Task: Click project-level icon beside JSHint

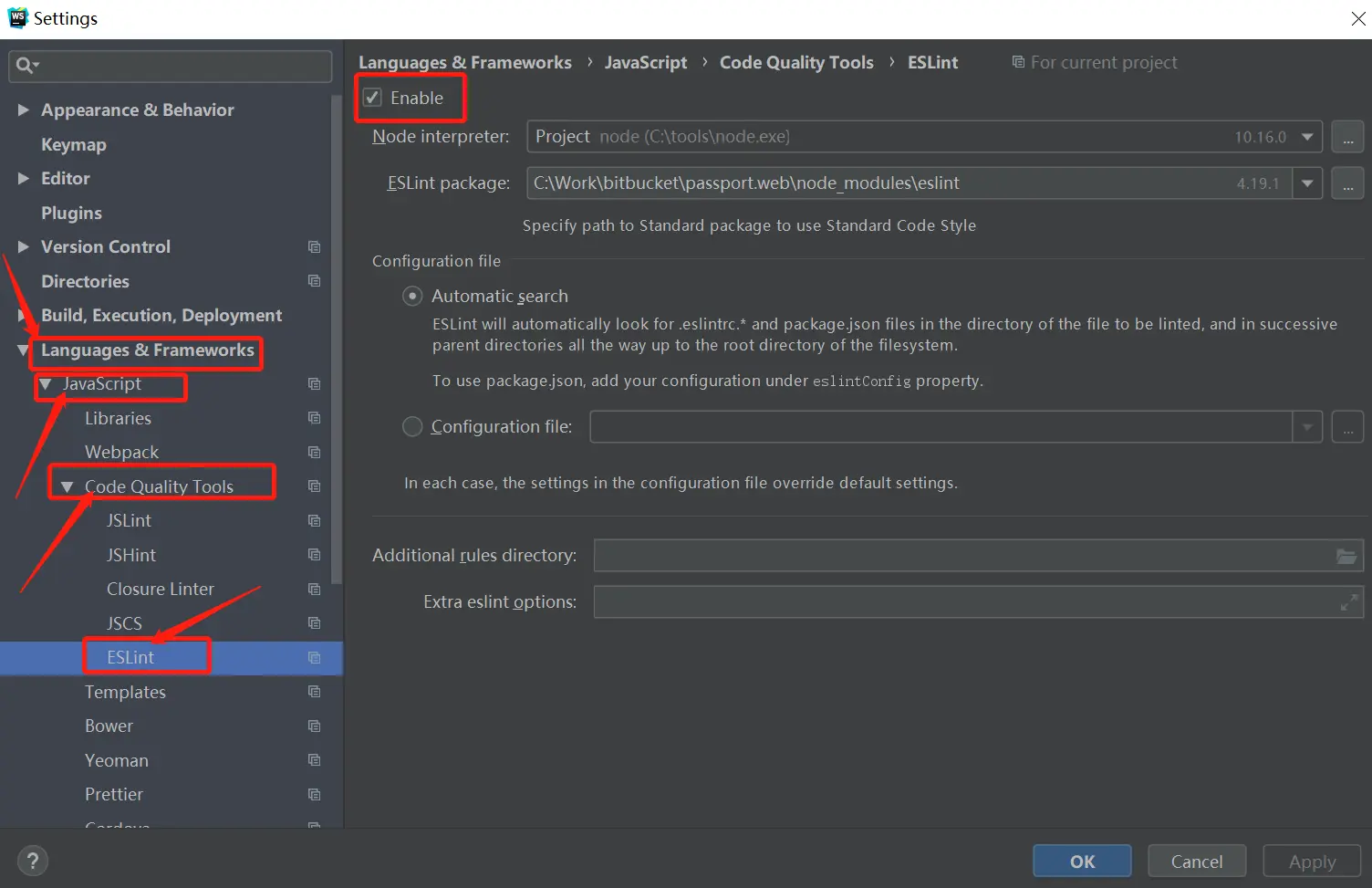Action: 314,555
